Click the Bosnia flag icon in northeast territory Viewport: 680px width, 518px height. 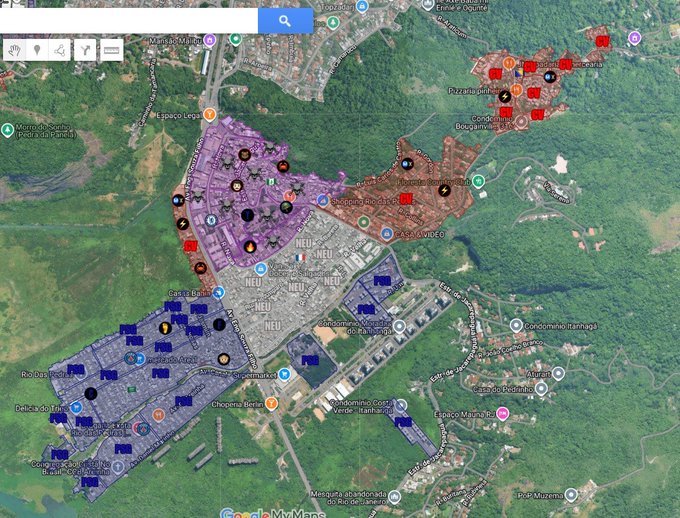(519, 73)
